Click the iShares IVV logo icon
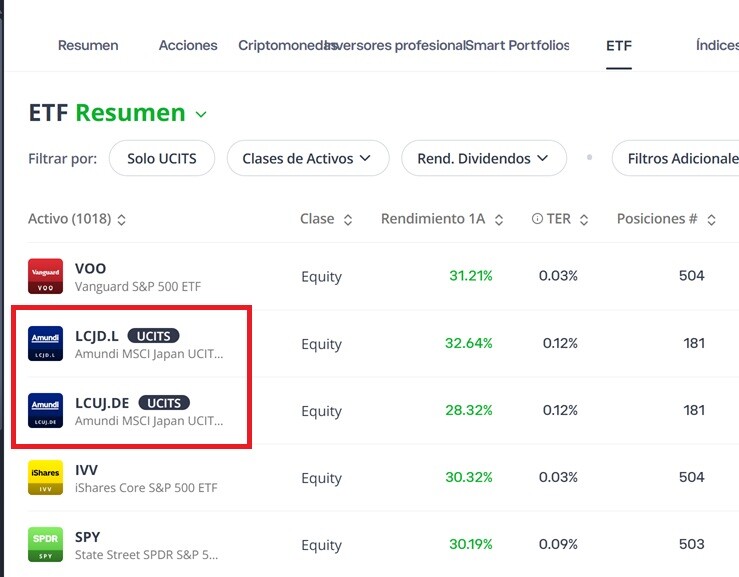This screenshot has height=577, width=739. pyautogui.click(x=45, y=478)
